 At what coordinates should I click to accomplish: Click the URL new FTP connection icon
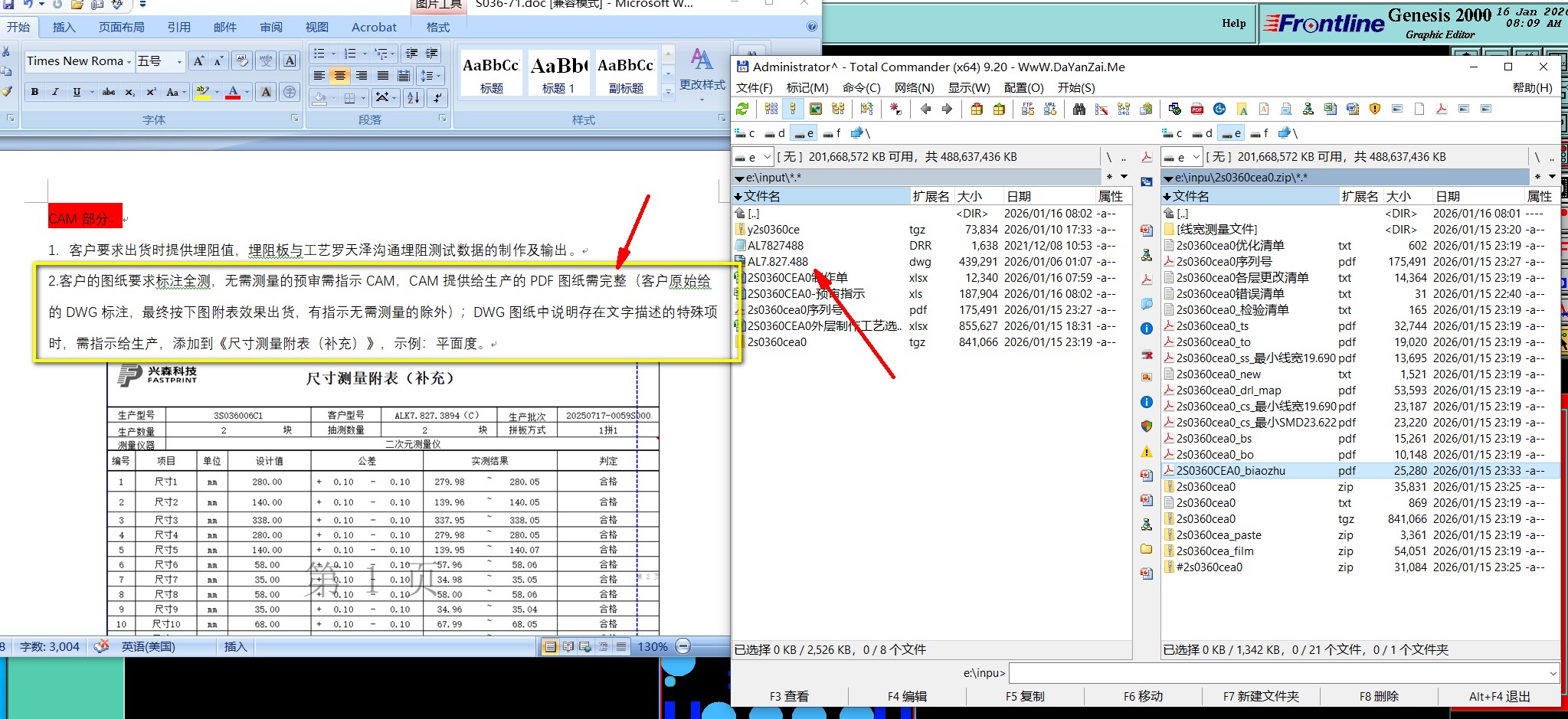point(1050,109)
